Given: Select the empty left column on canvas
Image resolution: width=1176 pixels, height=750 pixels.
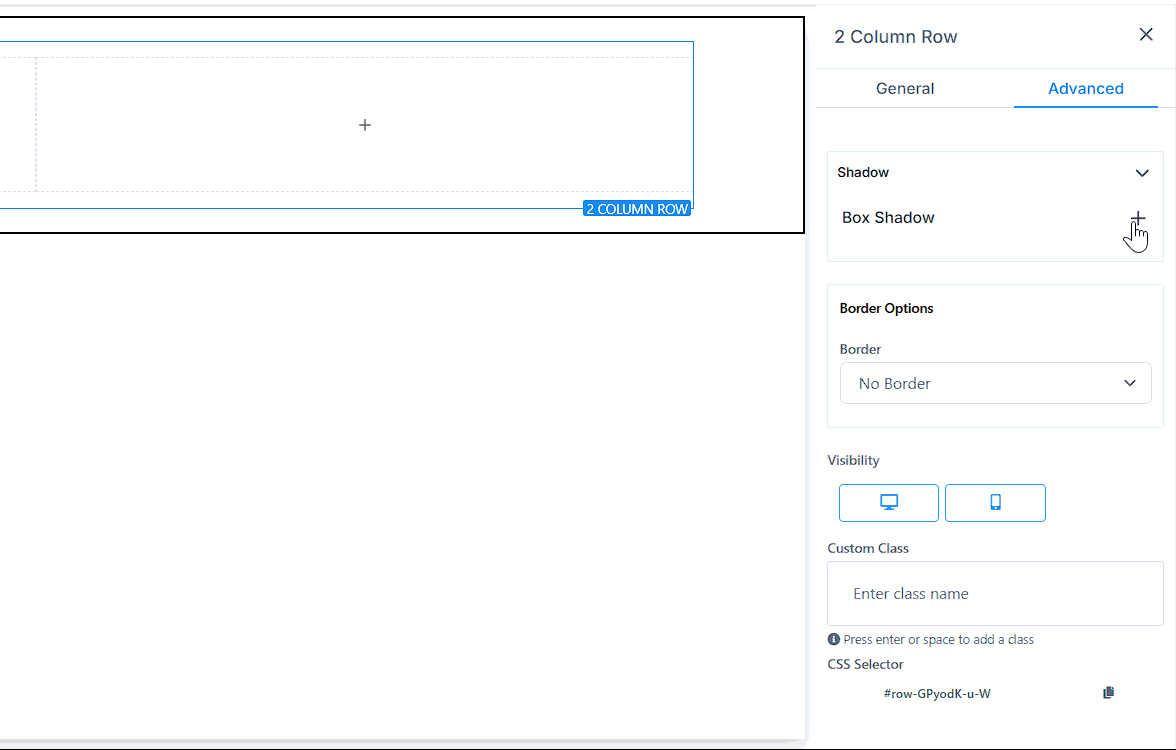Looking at the screenshot, I should pyautogui.click(x=16, y=125).
